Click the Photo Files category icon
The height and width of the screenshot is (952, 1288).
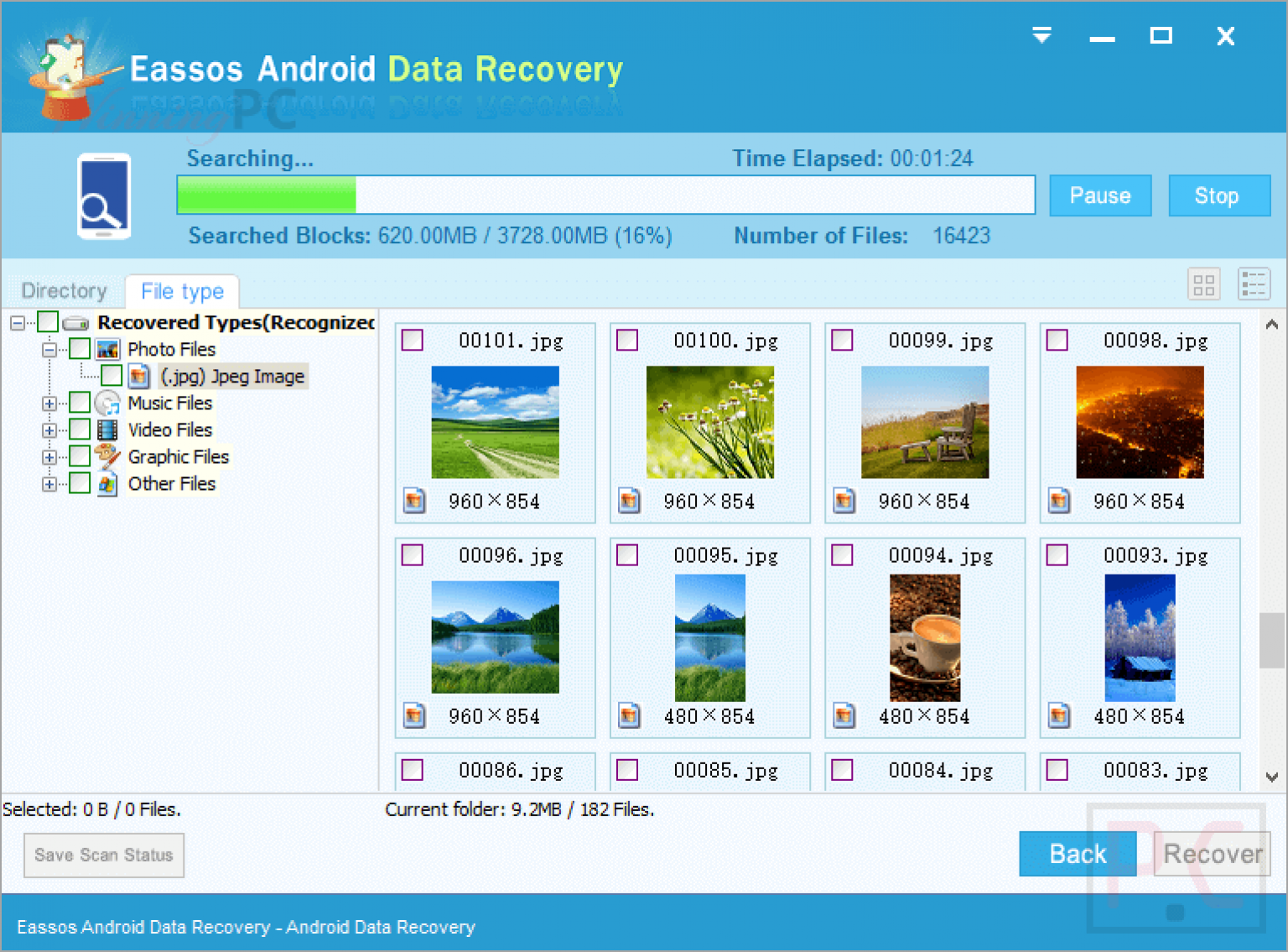coord(108,349)
